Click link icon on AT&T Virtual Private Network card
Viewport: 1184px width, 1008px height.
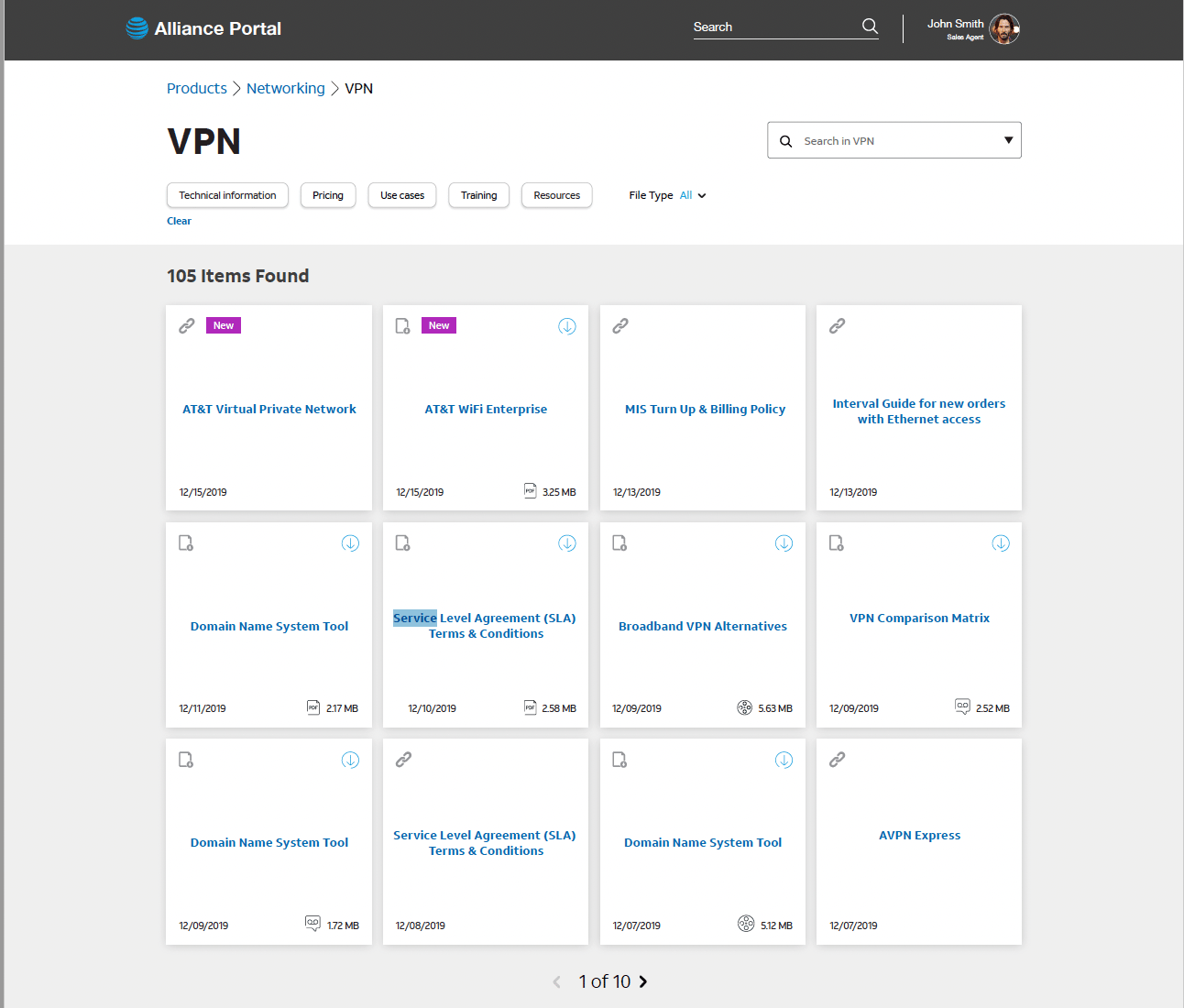click(x=187, y=325)
